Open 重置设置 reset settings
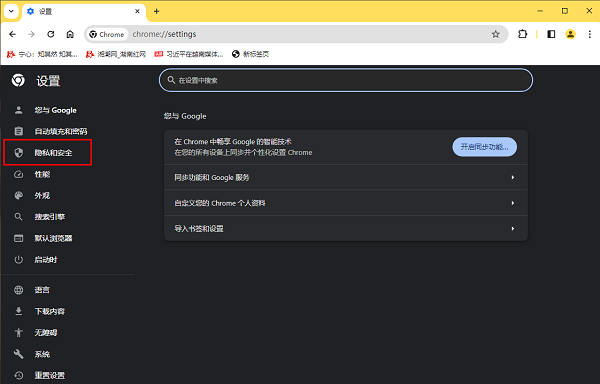The width and height of the screenshot is (600, 384). 50,375
